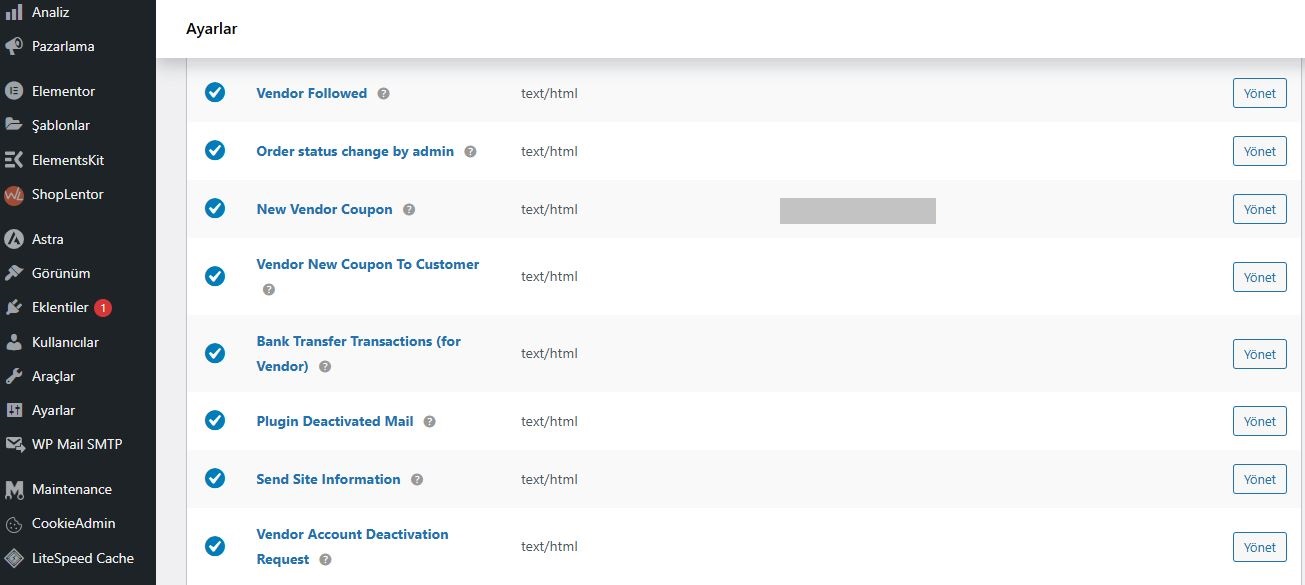Click the WP Mail SMTP envelope icon

14,444
